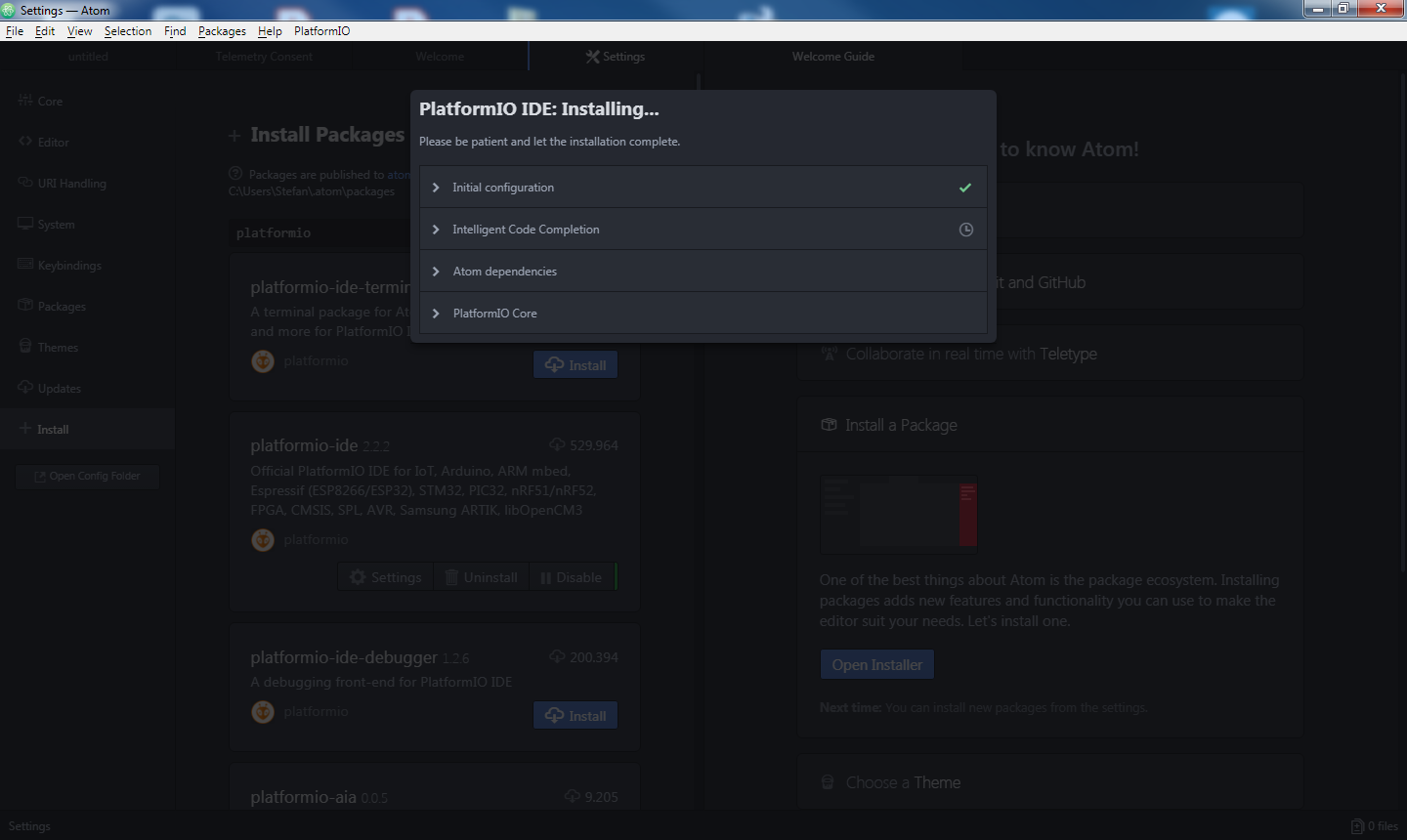
Task: Click platformio author avatar on platformio-ide-terminal card
Action: click(263, 361)
